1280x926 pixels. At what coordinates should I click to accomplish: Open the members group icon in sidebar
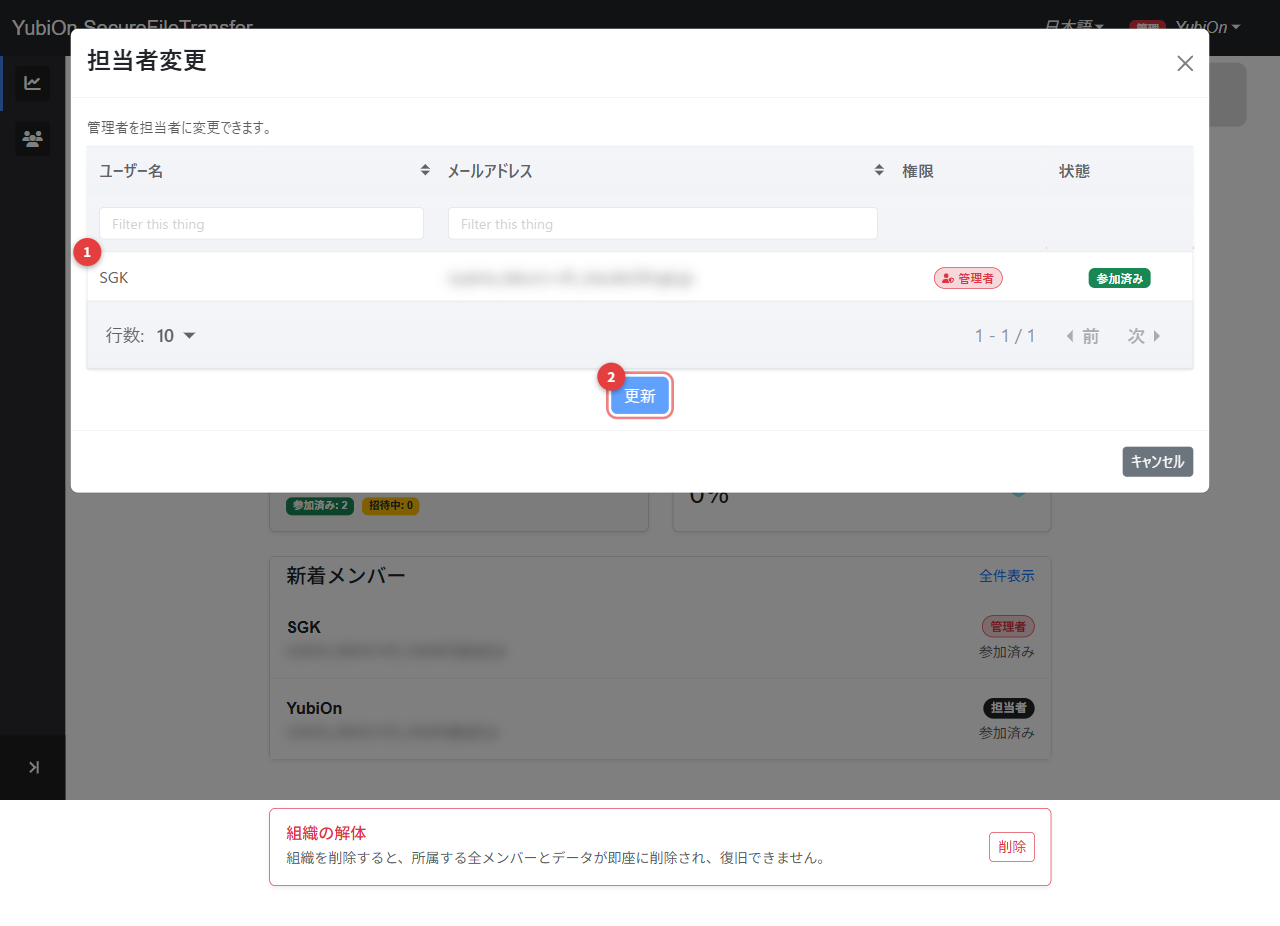(33, 139)
